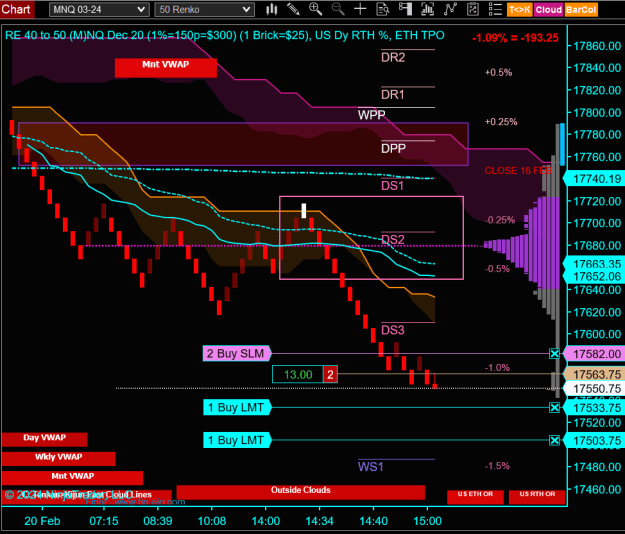Viewport: 625px width, 534px height.
Task: Click the +0.5% level label
Action: [x=498, y=73]
